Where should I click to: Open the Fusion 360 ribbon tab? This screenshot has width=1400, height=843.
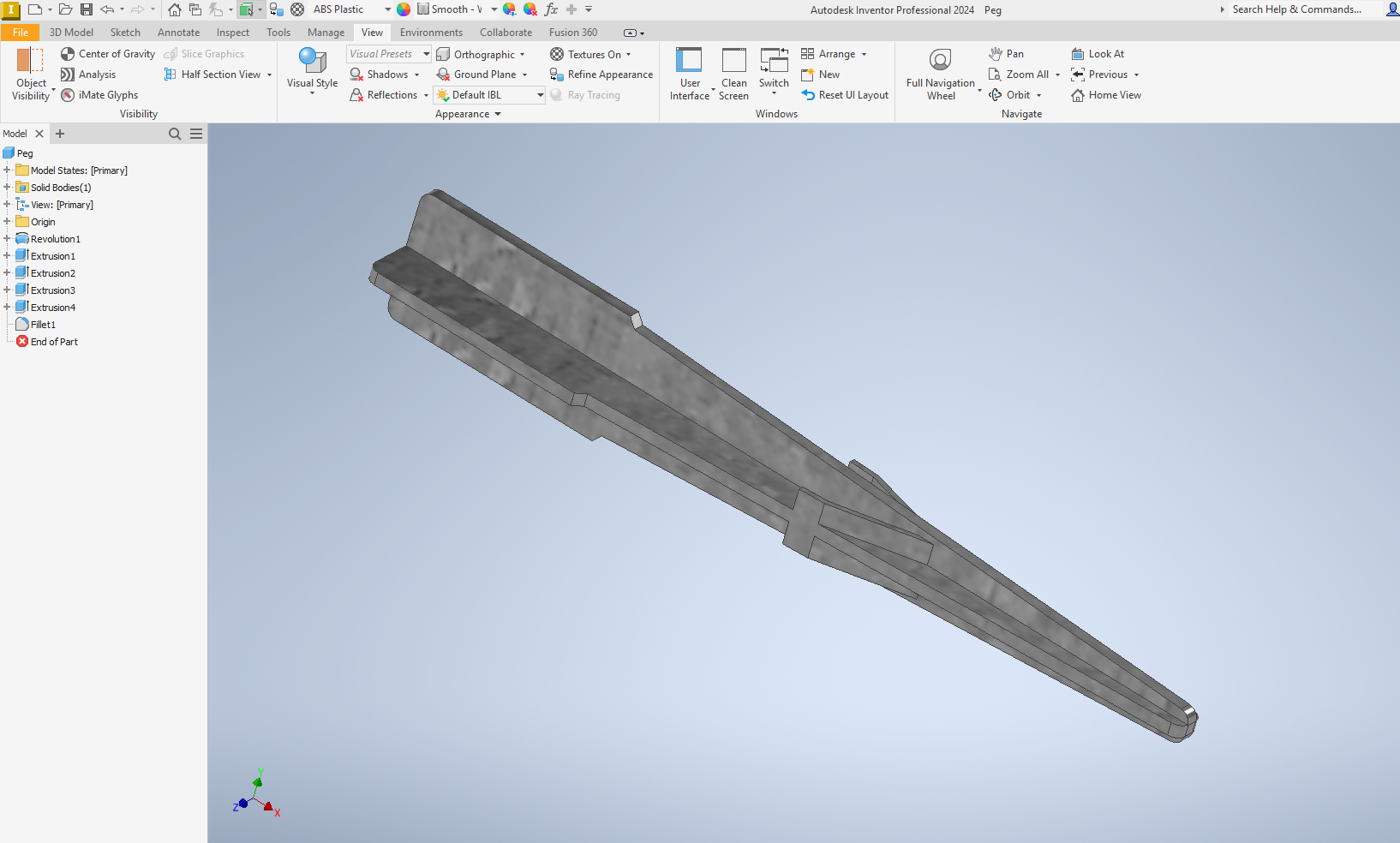pyautogui.click(x=572, y=32)
